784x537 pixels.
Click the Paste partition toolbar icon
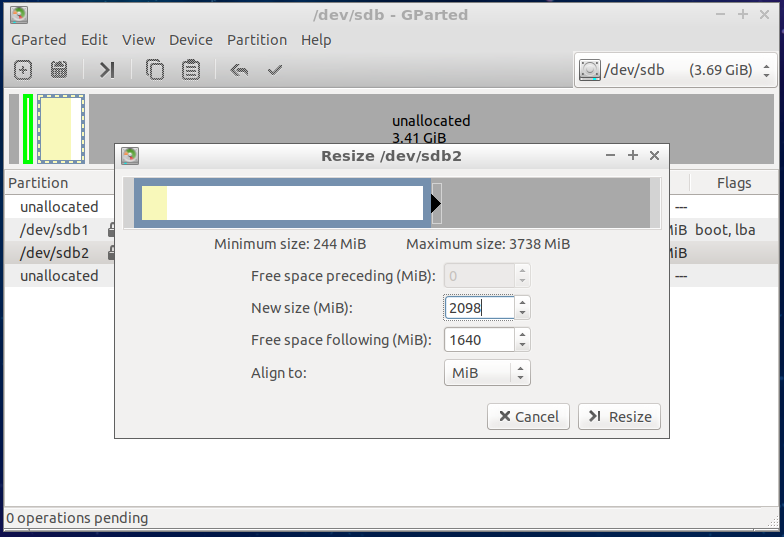(x=191, y=70)
